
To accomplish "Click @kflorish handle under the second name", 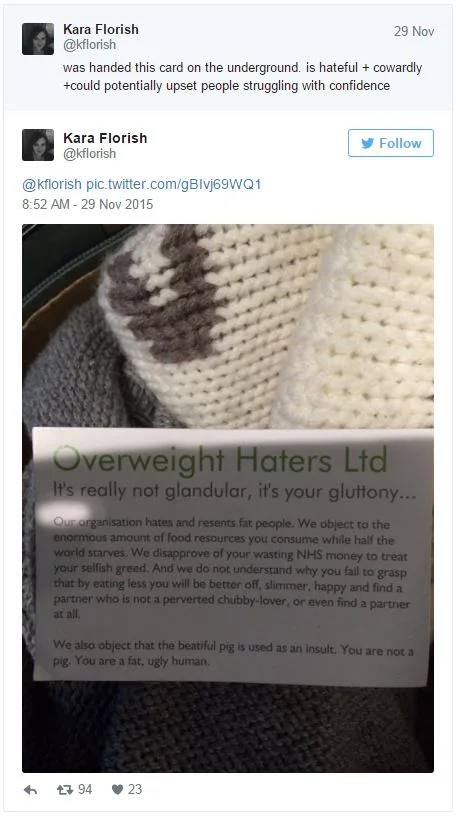I will [90, 154].
